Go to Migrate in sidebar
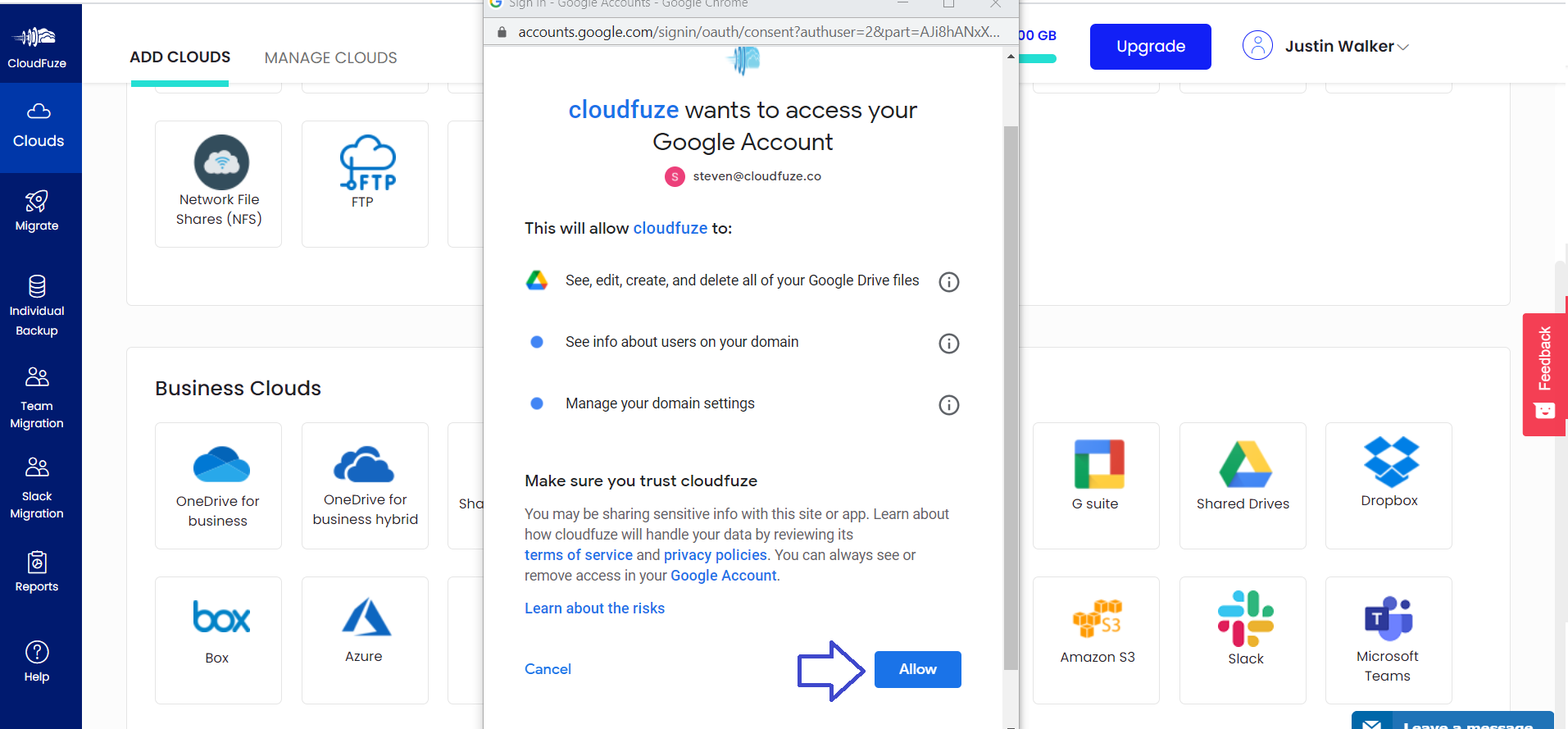The image size is (1568, 729). coord(37,211)
